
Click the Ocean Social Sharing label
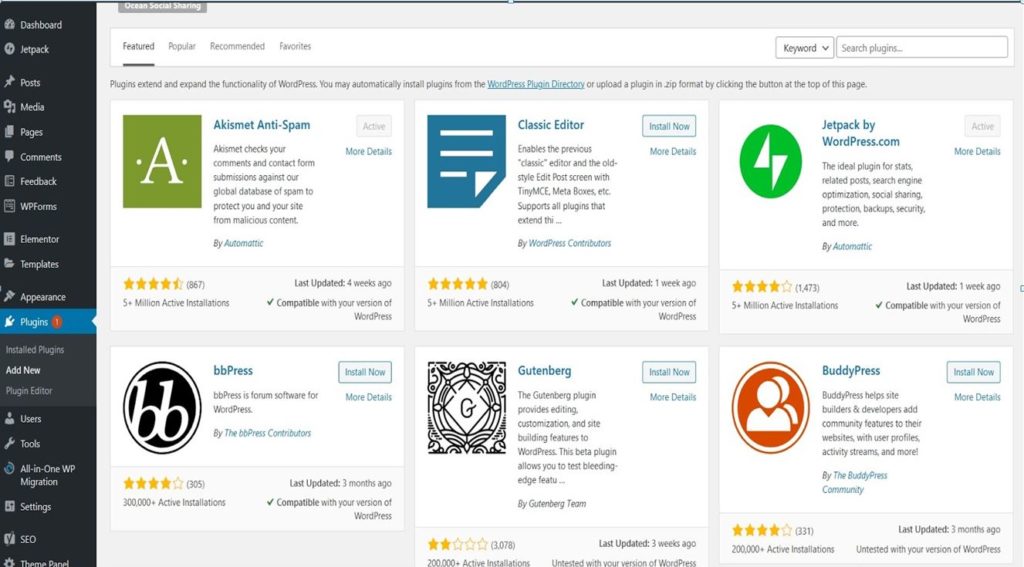pos(163,6)
